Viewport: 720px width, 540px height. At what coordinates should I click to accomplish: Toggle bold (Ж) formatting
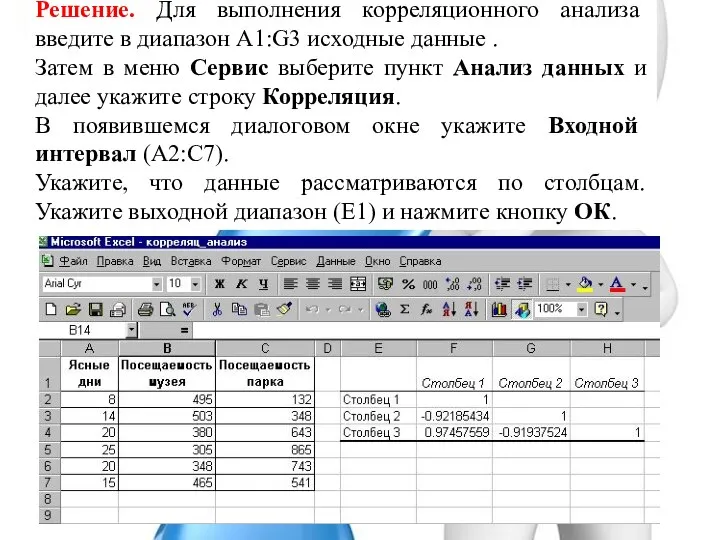[220, 284]
